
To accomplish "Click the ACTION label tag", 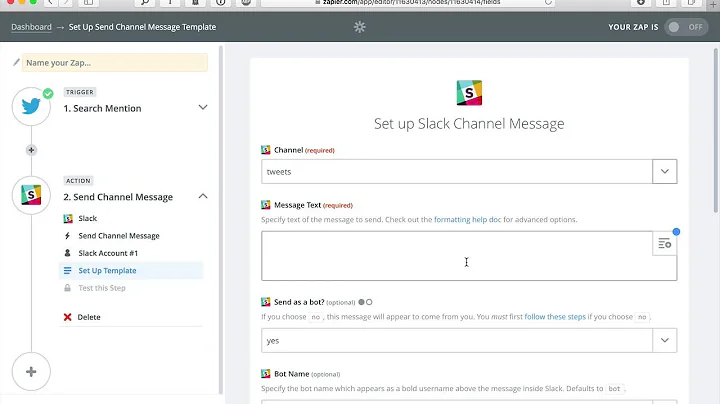I will 79,180.
